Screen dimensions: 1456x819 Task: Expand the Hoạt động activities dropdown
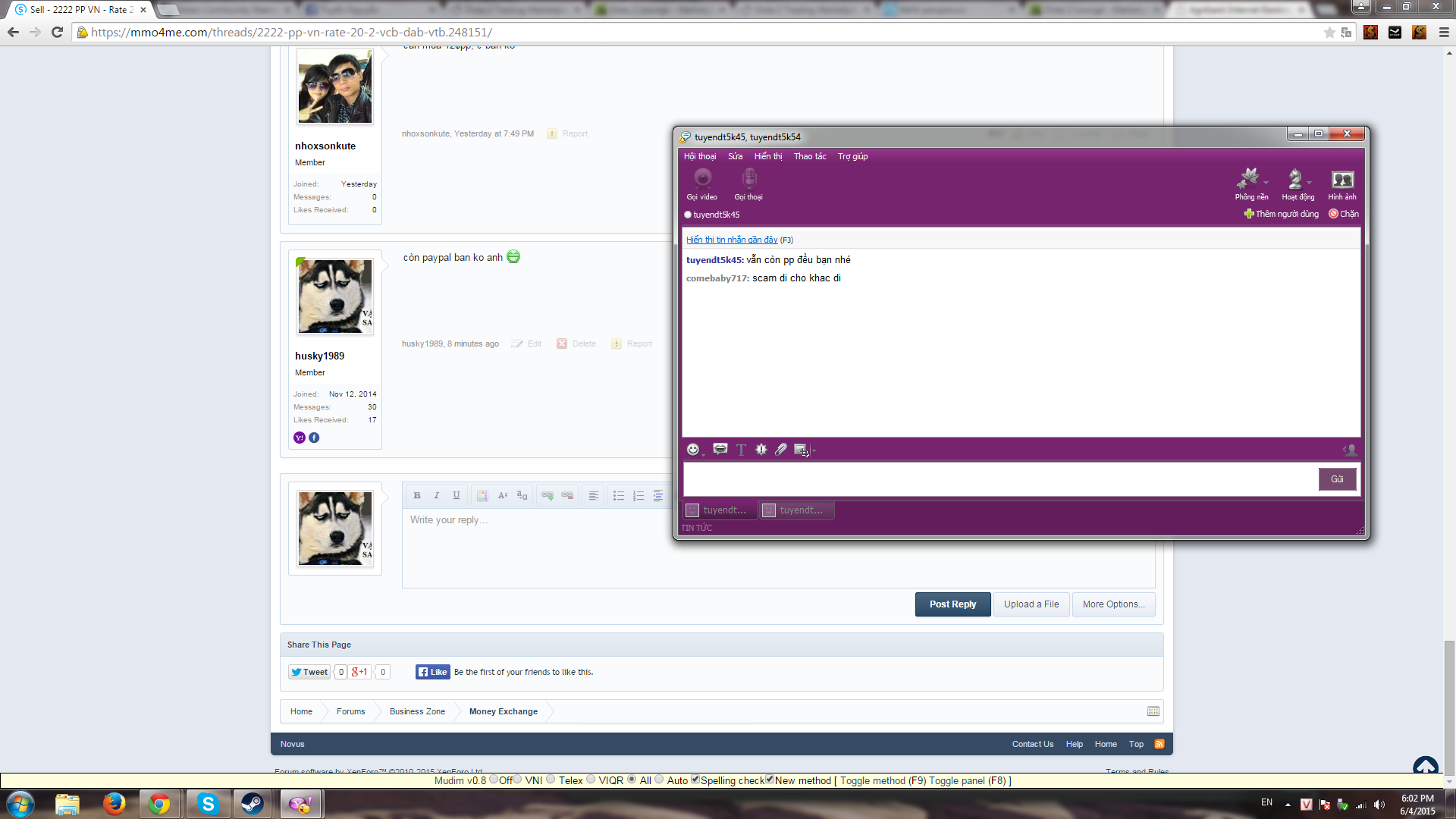click(1309, 183)
